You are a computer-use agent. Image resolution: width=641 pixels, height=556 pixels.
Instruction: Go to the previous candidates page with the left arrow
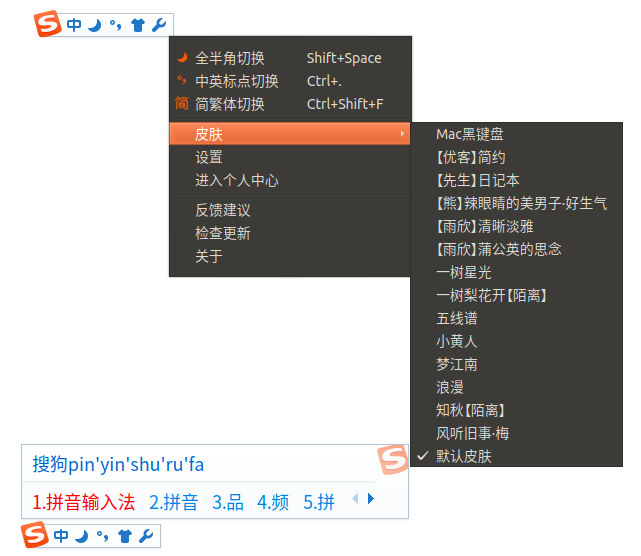353,499
